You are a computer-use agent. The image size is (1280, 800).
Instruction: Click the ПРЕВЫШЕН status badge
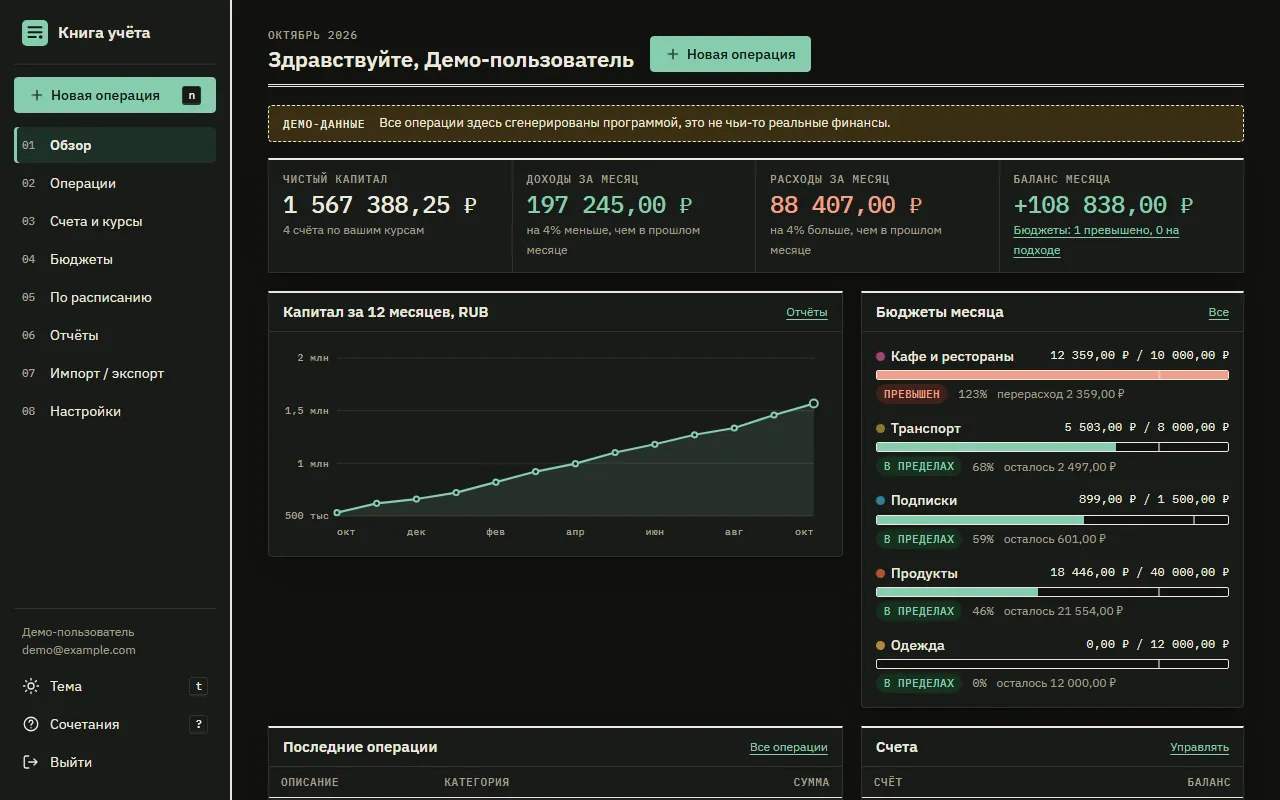click(912, 394)
